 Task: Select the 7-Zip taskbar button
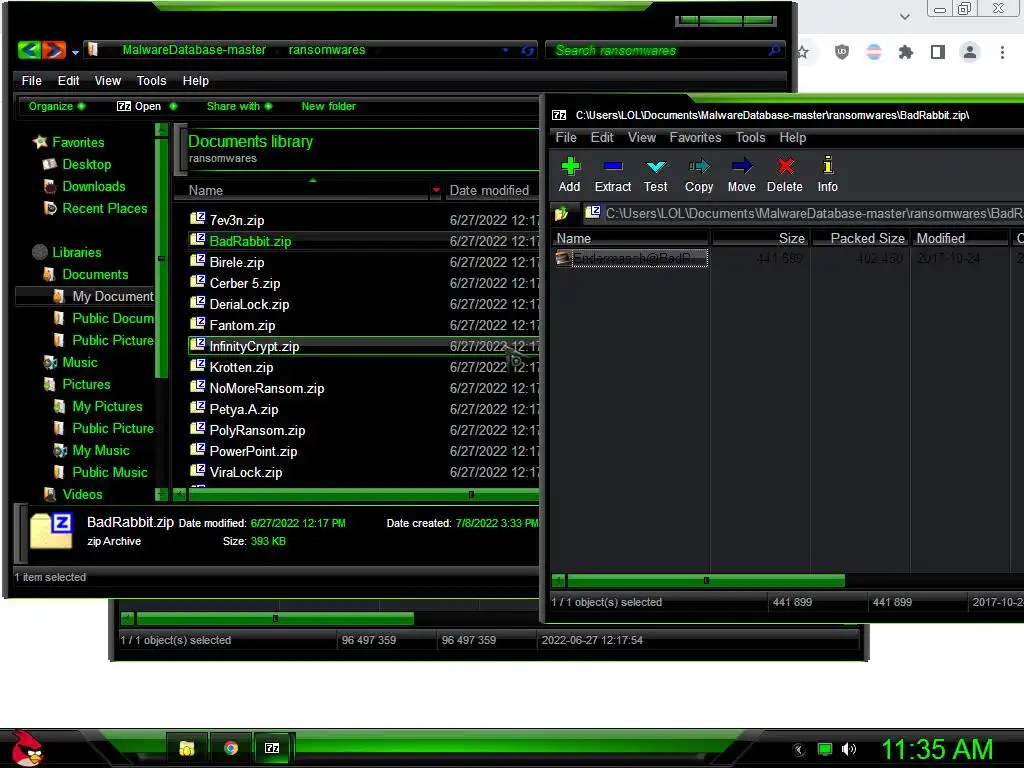272,748
